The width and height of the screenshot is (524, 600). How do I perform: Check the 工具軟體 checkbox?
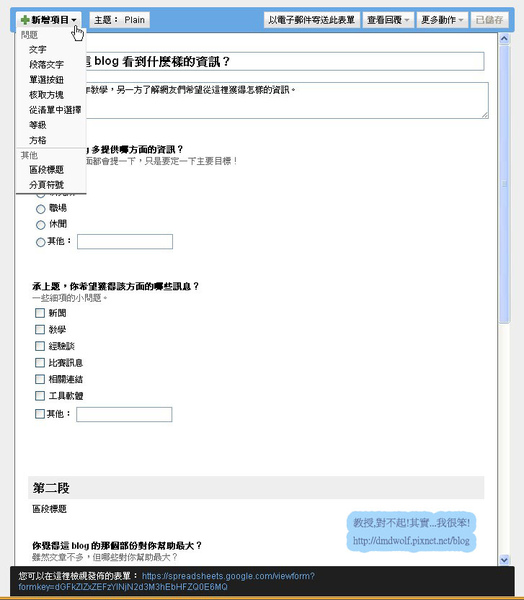(40, 395)
